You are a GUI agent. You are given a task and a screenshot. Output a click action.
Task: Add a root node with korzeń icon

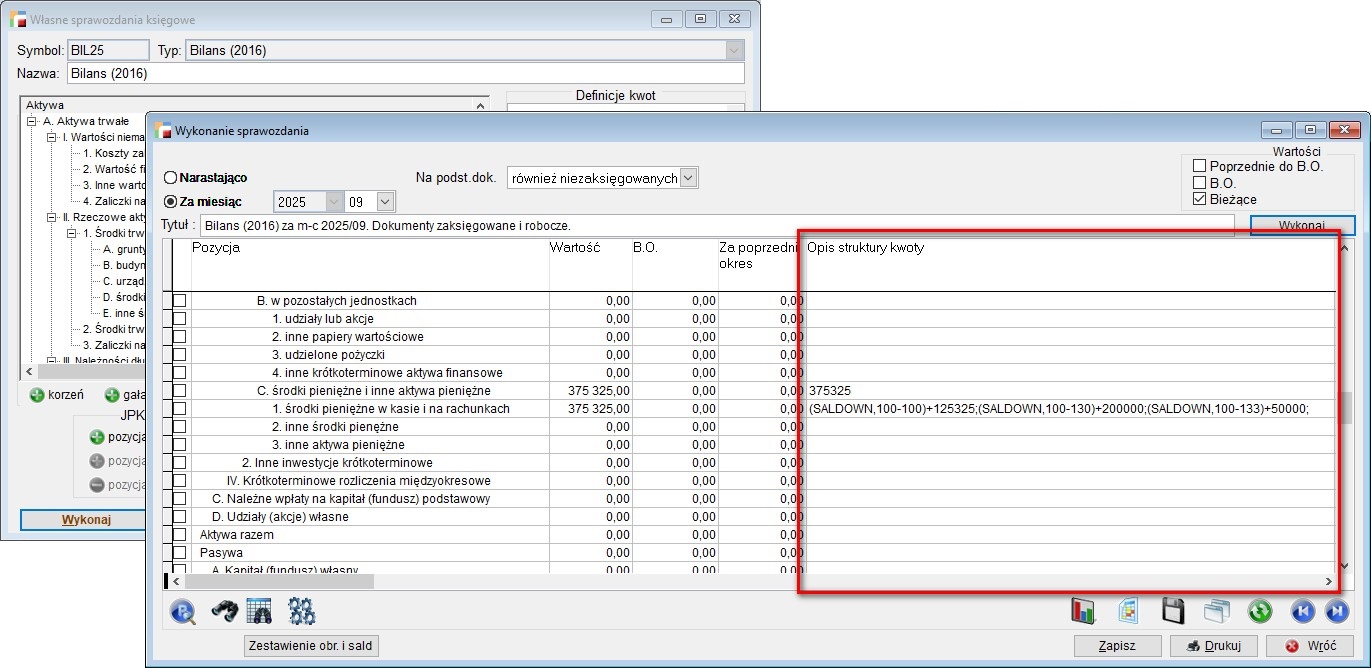tap(38, 395)
